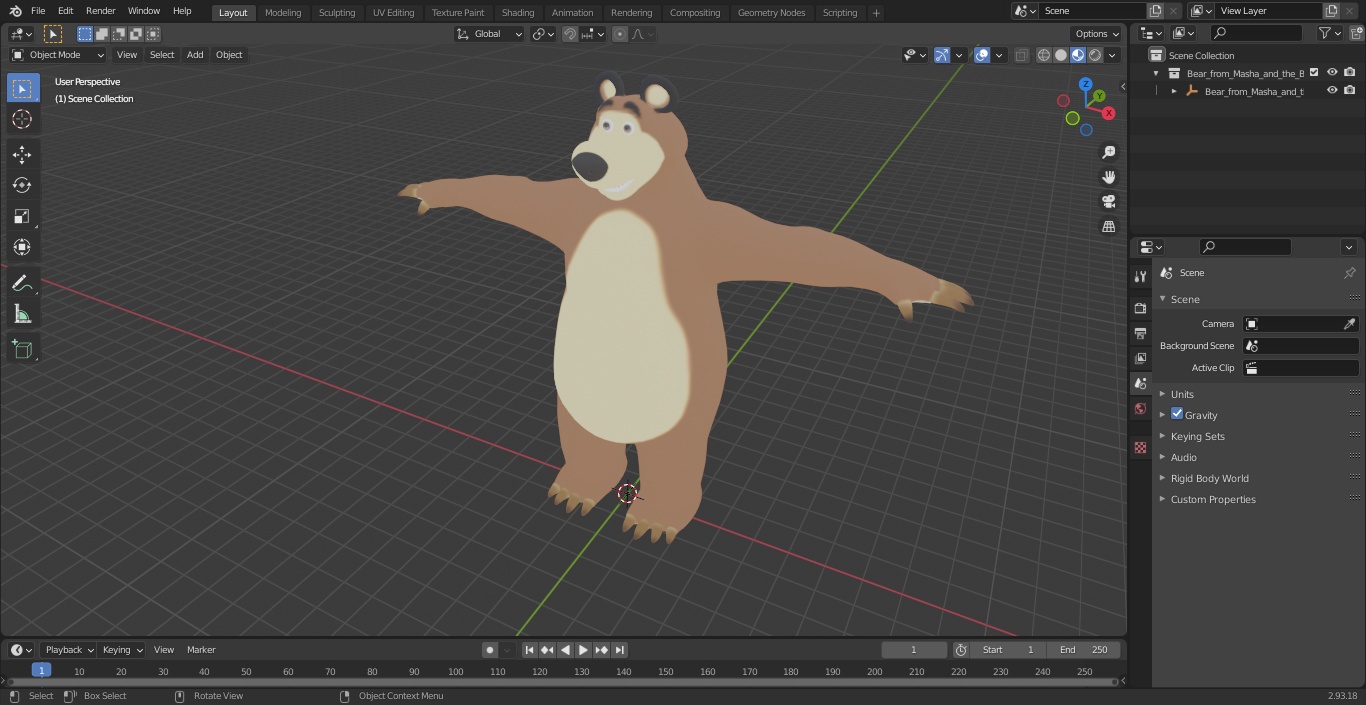Click the zoom viewport magnifier icon
Screen dimensions: 1366x705
1108,152
